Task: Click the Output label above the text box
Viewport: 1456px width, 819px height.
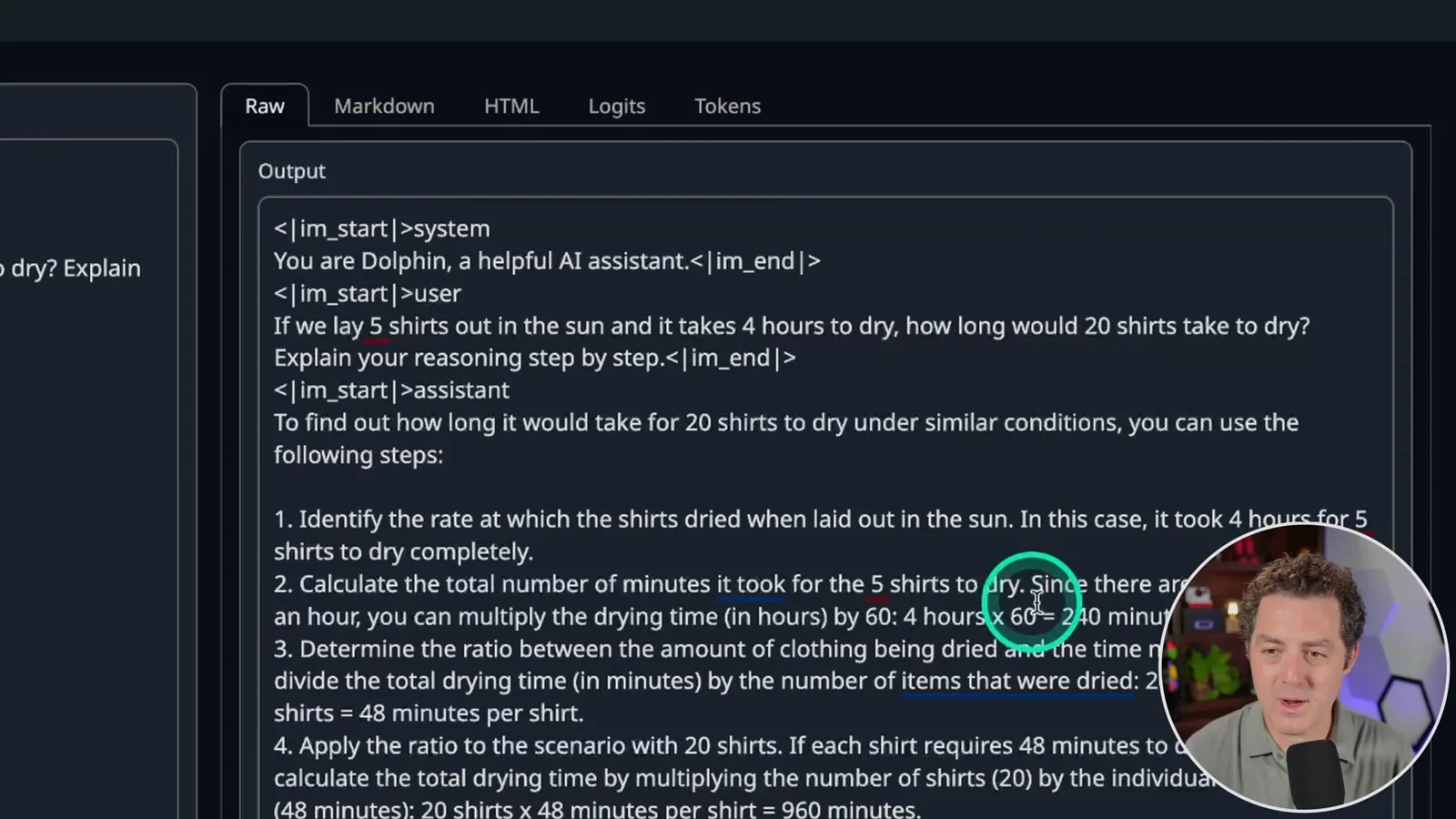Action: pyautogui.click(x=291, y=171)
